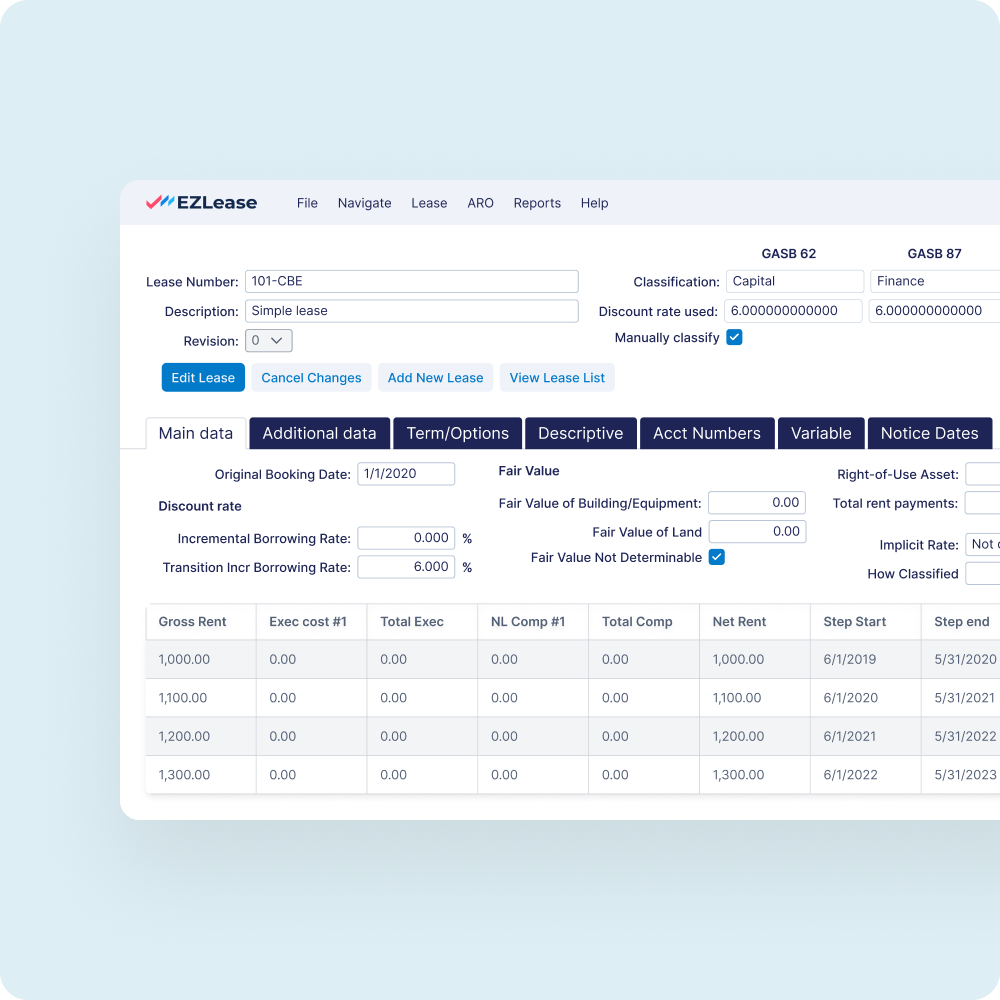This screenshot has height=1000, width=1000.
Task: Switch to the Notice Dates tab
Action: [x=929, y=433]
